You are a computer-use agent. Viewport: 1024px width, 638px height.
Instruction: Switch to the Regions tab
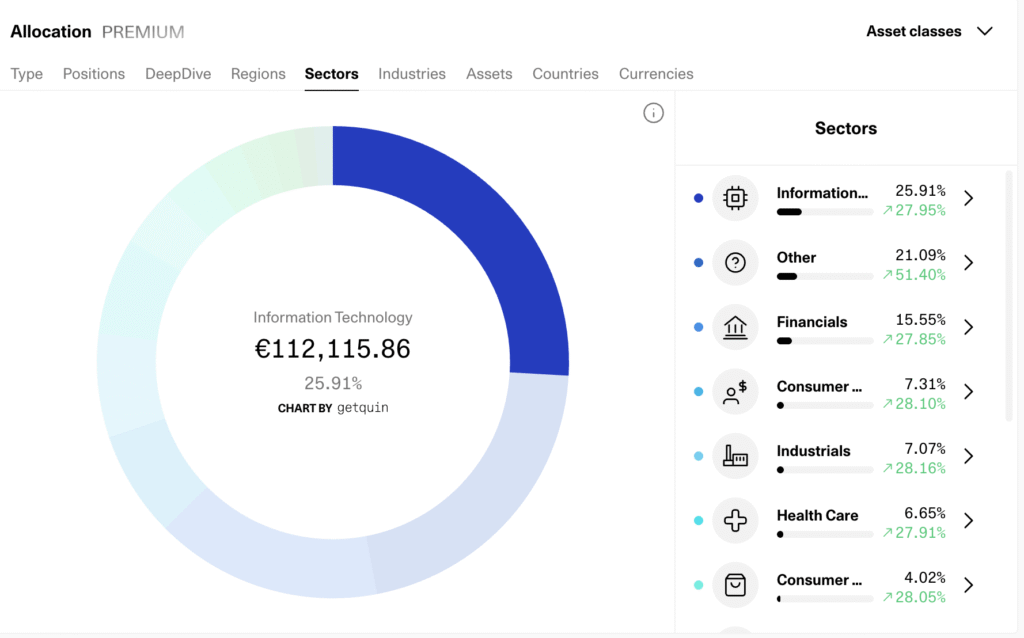(258, 74)
